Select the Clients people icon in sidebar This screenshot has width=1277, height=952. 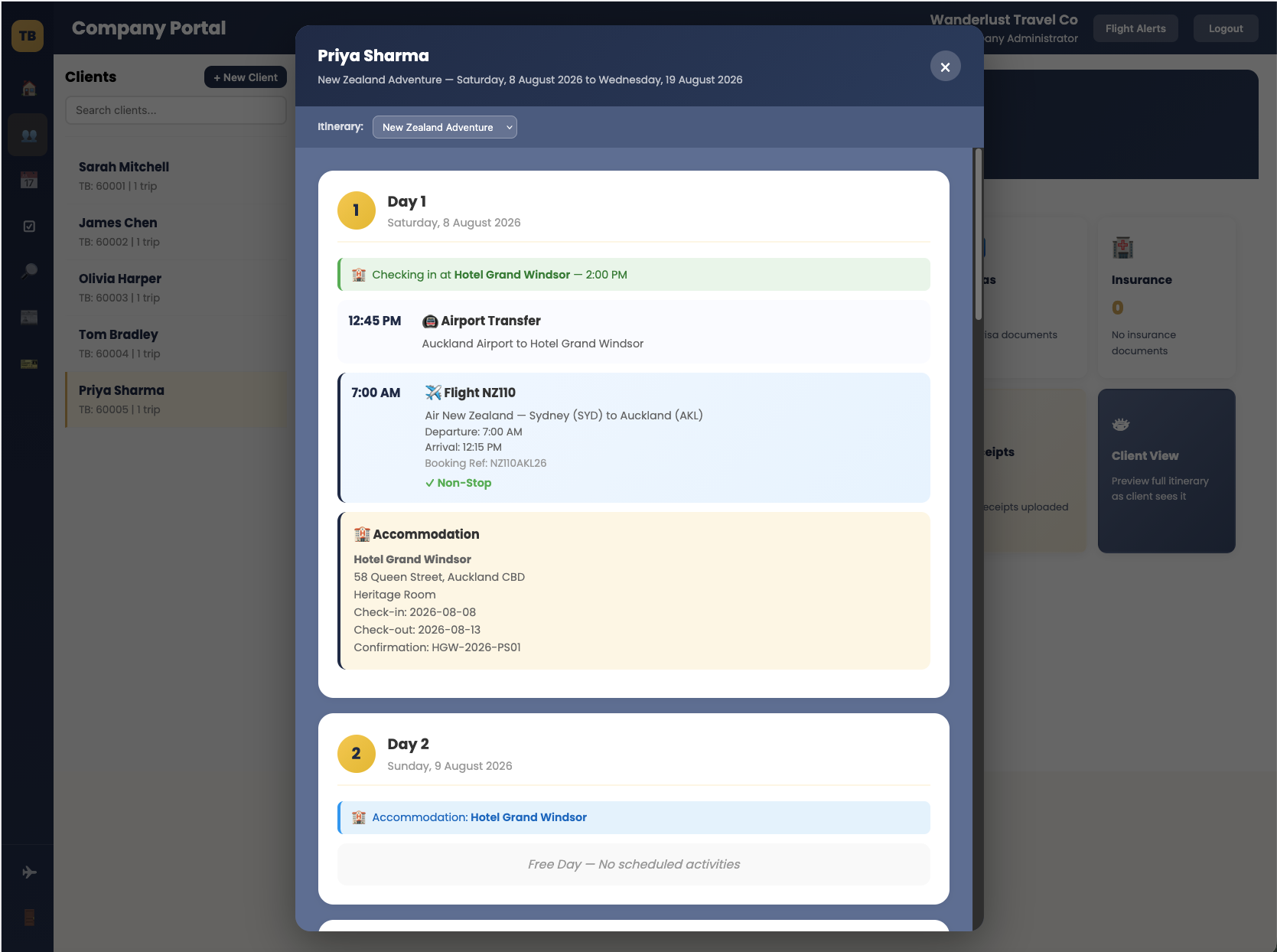[28, 135]
